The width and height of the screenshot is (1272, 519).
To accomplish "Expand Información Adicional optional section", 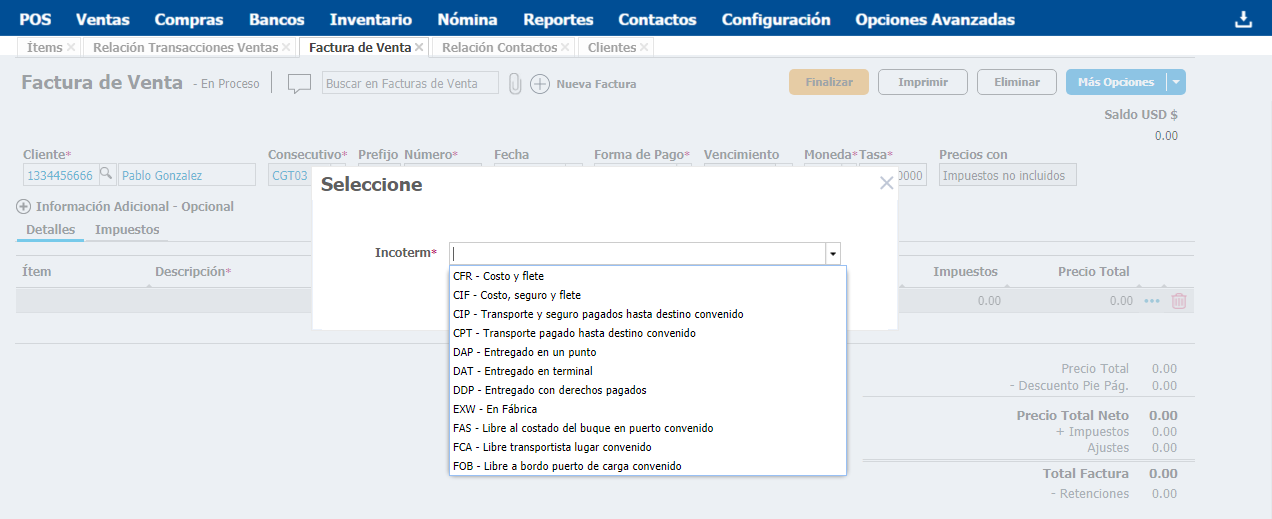I will coord(24,207).
